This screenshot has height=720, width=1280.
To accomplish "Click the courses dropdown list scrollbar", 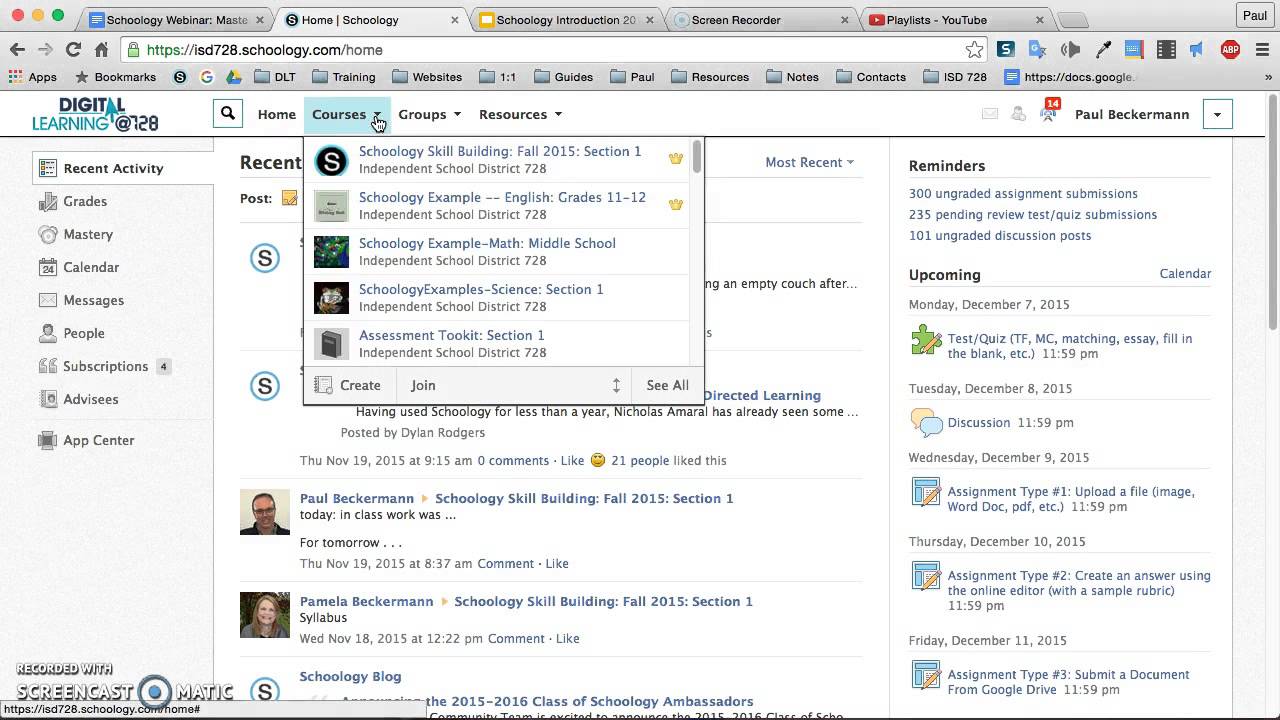I will tap(696, 156).
